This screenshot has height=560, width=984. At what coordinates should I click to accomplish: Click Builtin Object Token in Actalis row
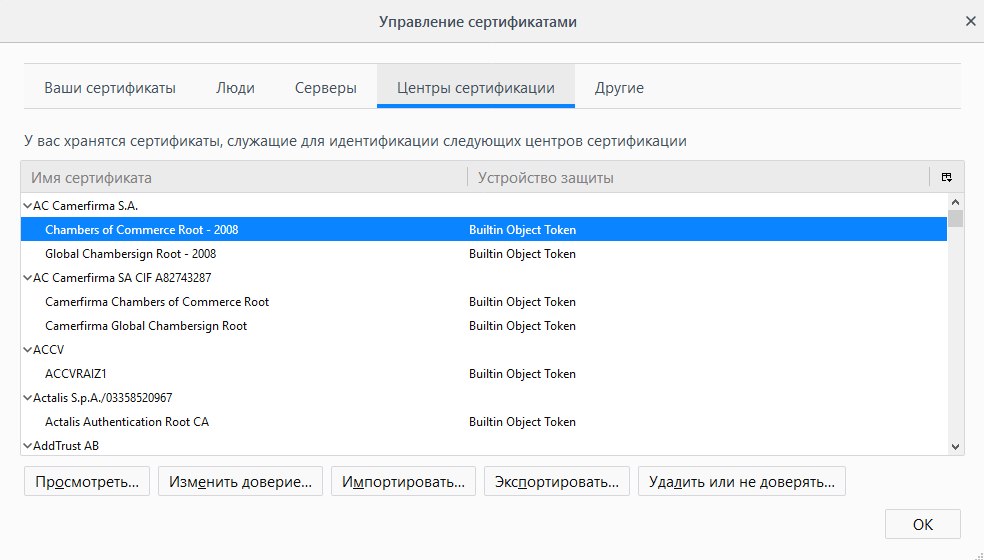point(522,422)
